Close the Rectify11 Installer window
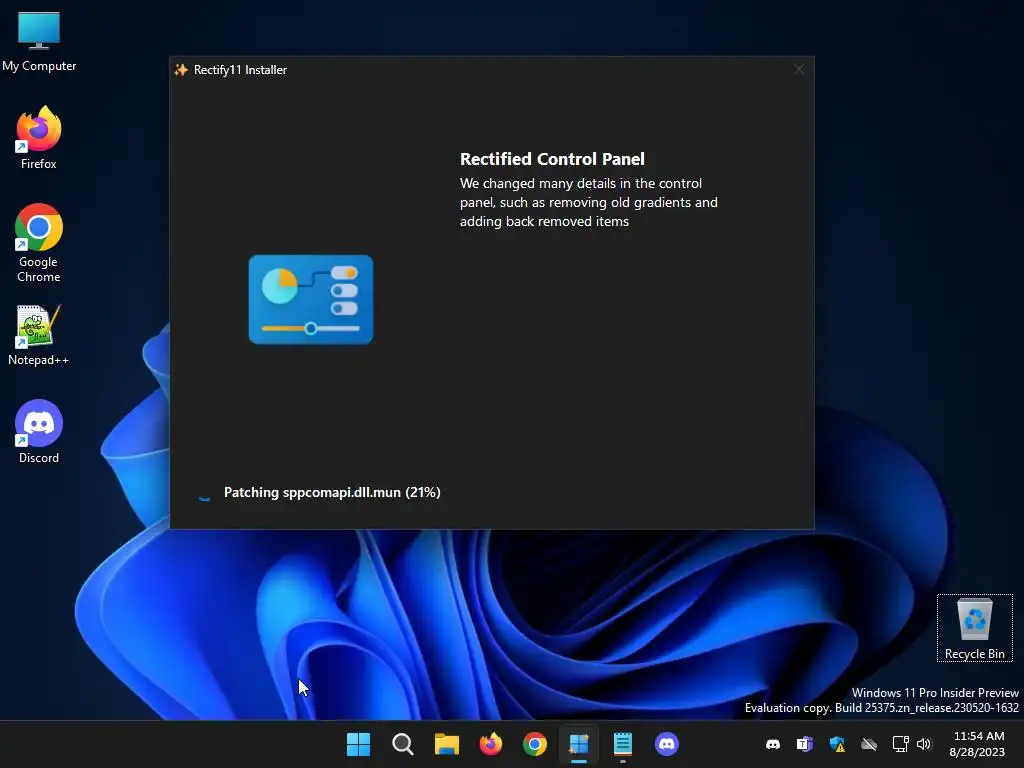Viewport: 1024px width, 768px height. 799,69
